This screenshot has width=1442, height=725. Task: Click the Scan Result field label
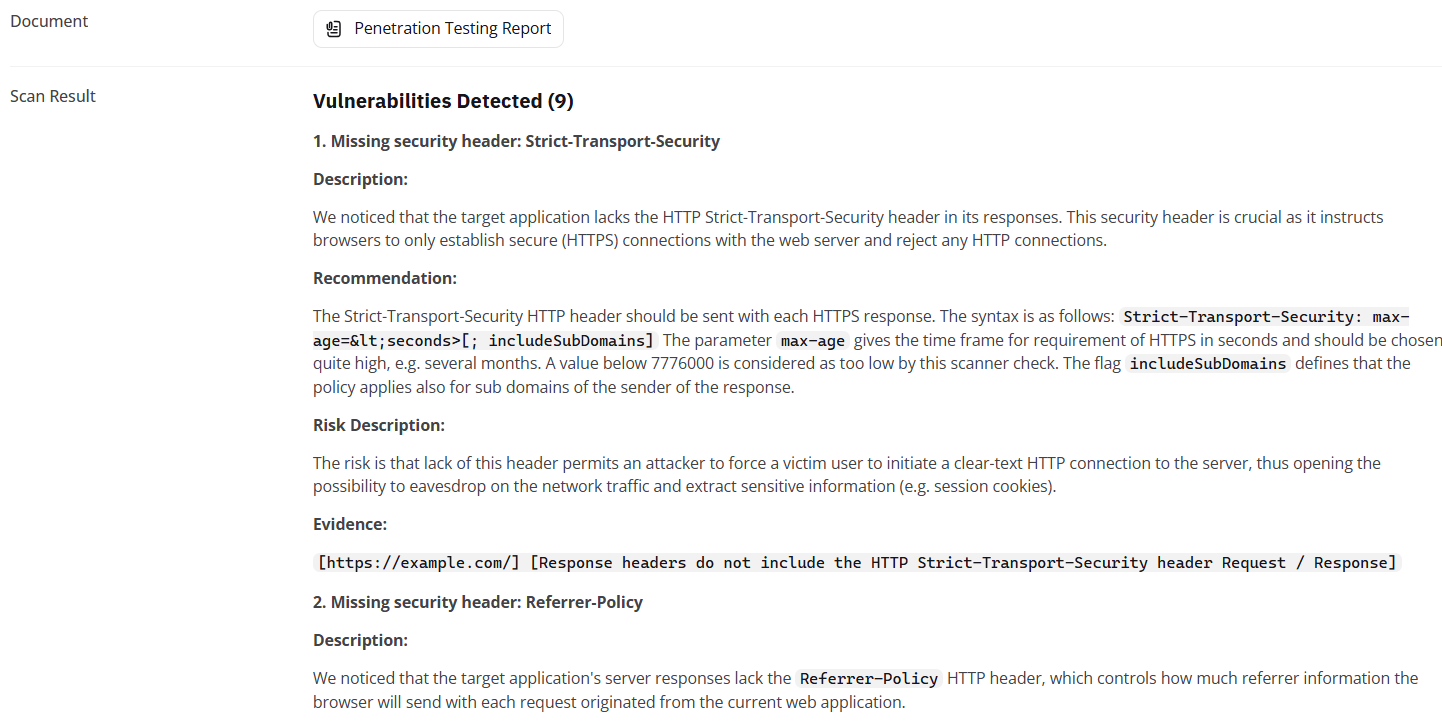[53, 96]
